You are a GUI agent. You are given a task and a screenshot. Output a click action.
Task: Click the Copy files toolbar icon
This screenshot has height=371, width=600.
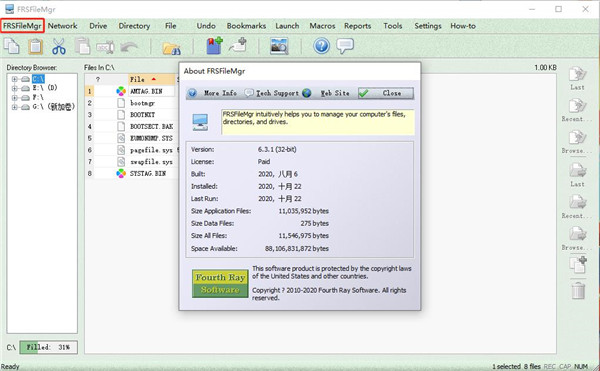[12, 46]
